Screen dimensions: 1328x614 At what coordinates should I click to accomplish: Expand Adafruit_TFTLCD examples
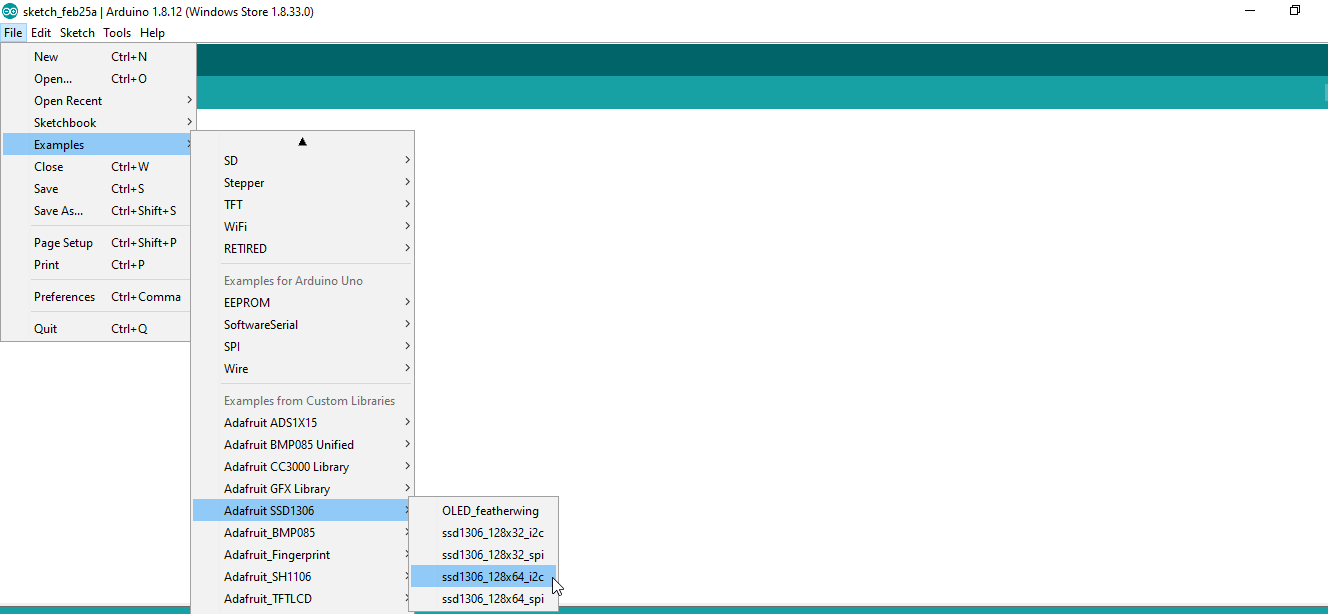click(x=302, y=599)
